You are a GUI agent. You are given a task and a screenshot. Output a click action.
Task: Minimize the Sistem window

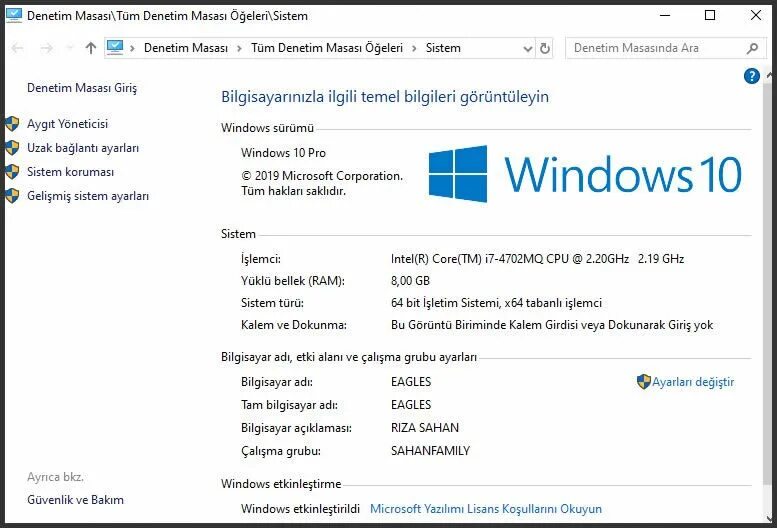(x=665, y=15)
